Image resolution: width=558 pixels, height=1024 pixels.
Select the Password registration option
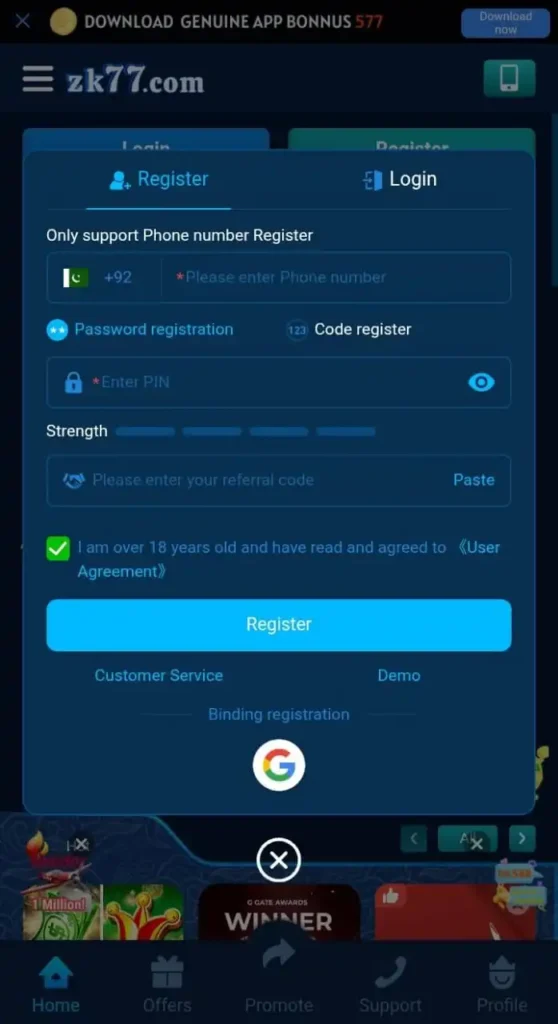click(x=140, y=330)
